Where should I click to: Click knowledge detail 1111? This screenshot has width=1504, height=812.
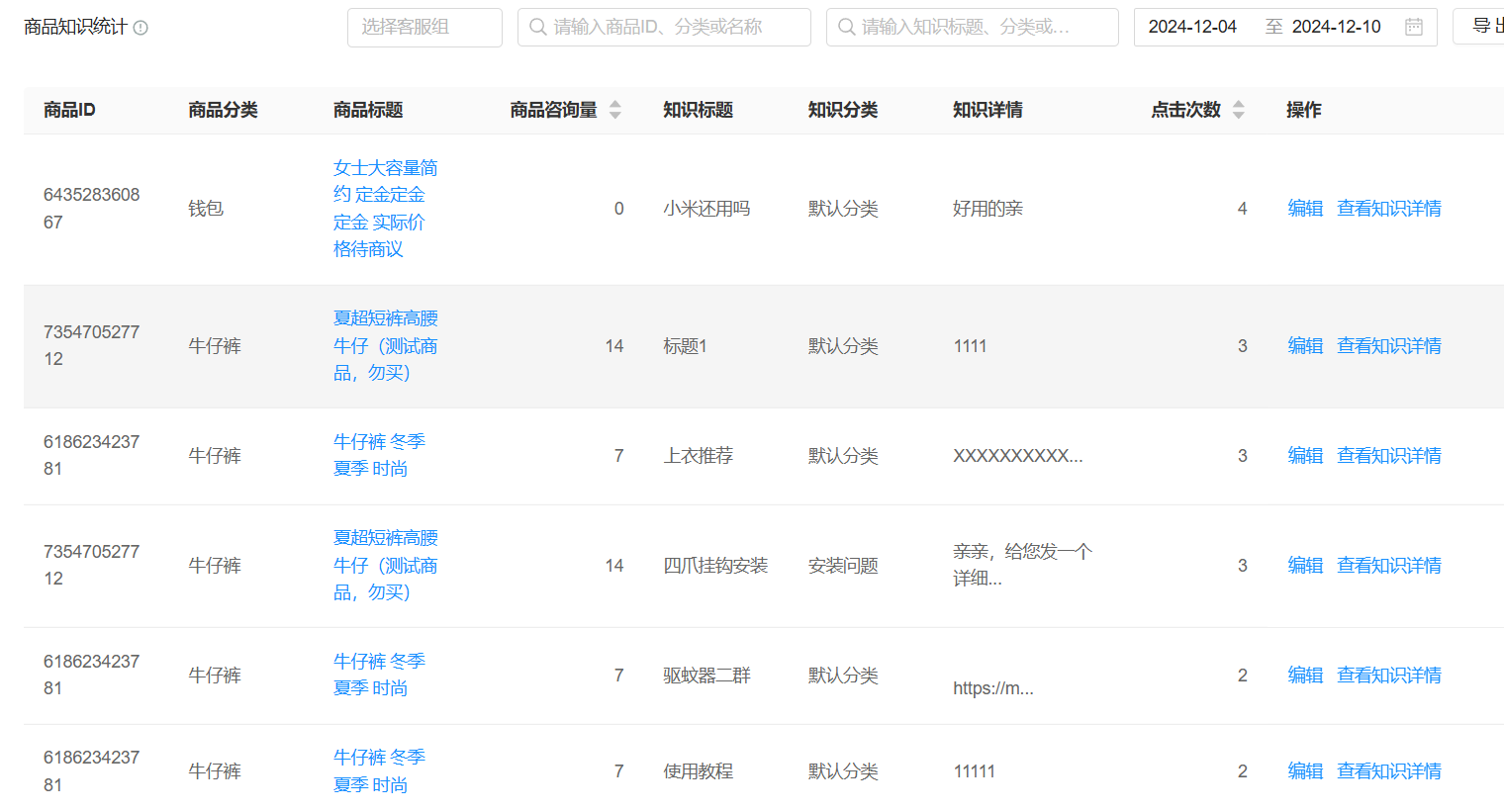(970, 346)
